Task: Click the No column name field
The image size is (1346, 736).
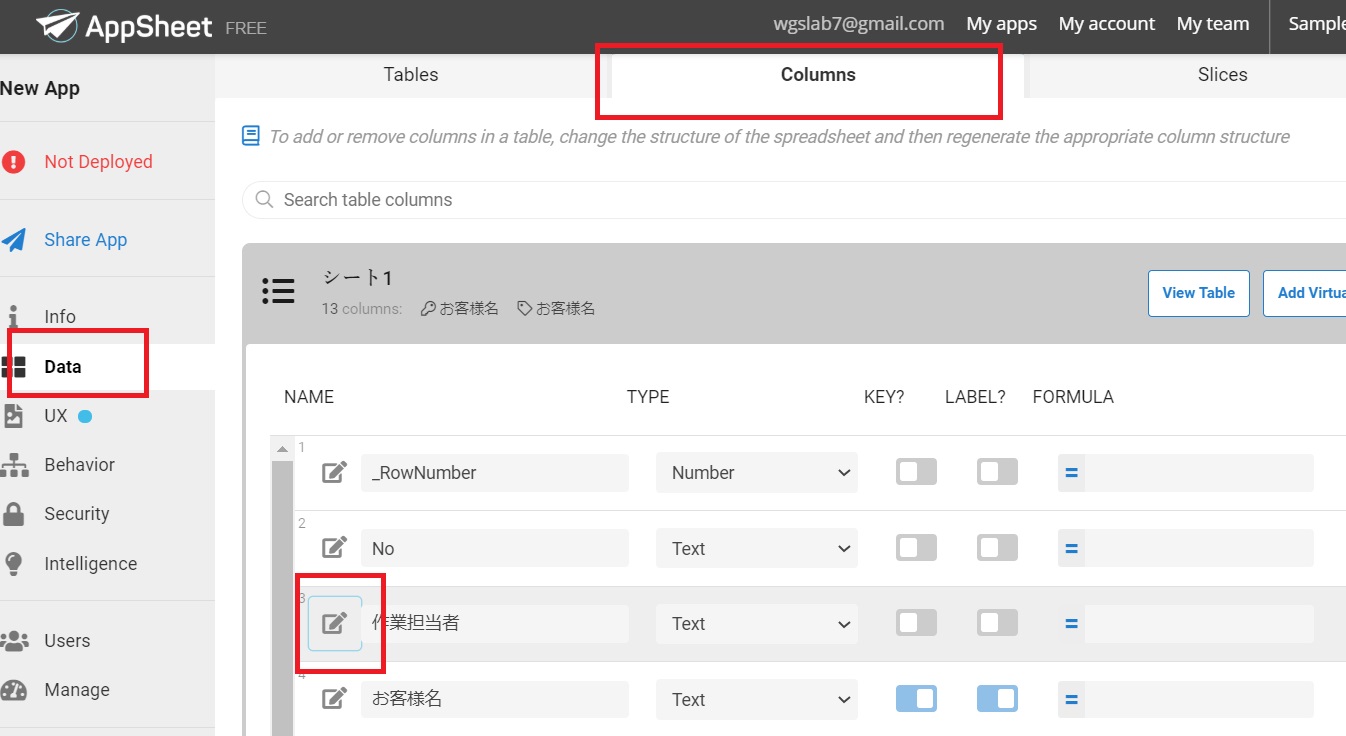Action: [495, 548]
